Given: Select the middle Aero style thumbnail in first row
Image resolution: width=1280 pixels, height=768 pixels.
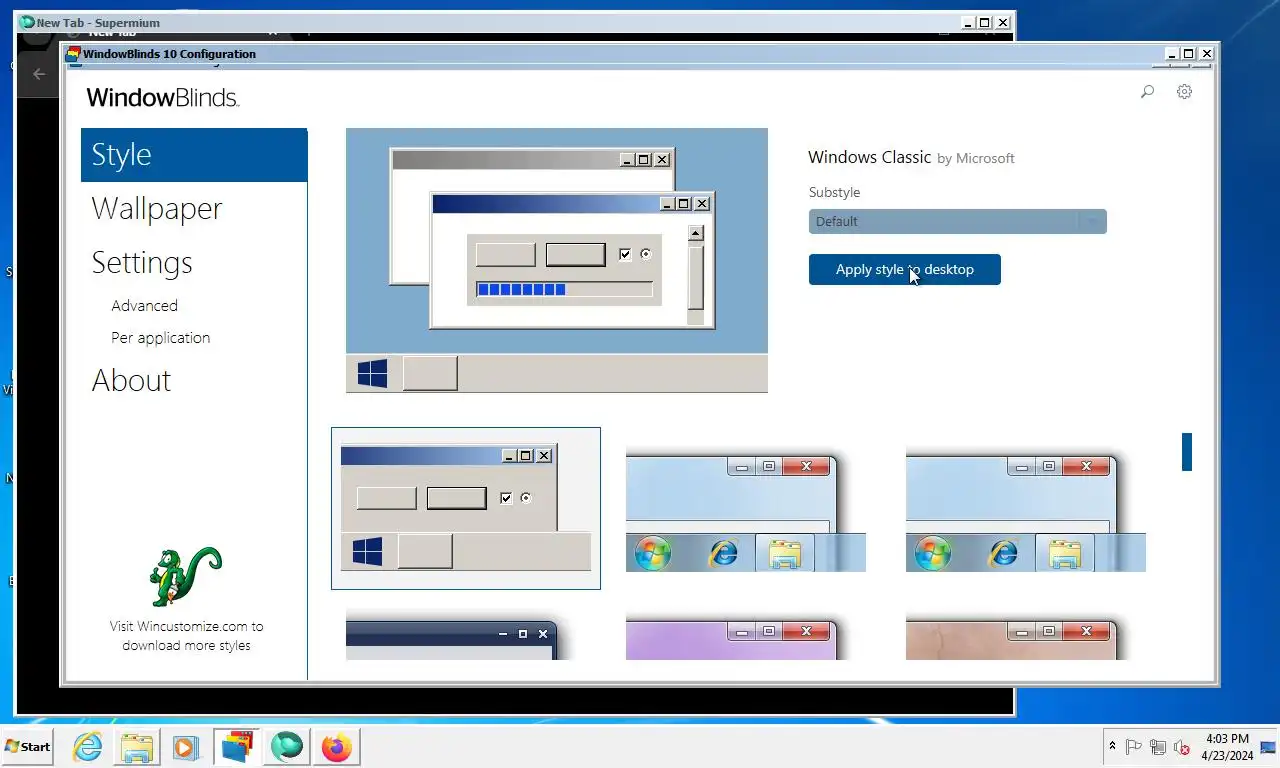Looking at the screenshot, I should pos(745,510).
